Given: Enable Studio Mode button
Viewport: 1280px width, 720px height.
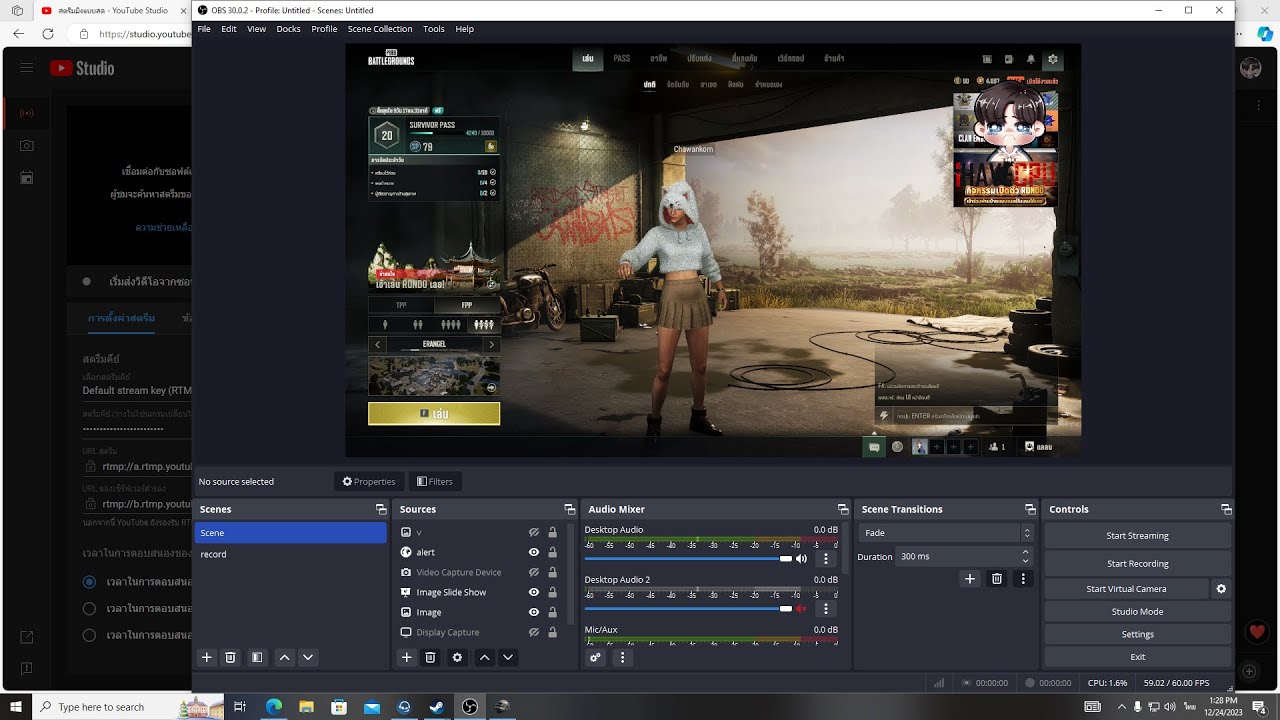Looking at the screenshot, I should (x=1137, y=612).
